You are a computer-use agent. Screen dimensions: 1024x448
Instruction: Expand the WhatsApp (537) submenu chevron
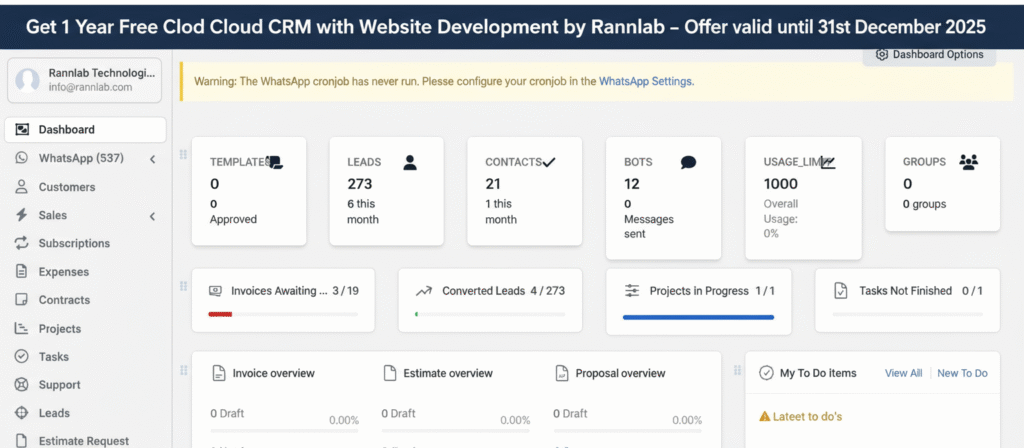click(152, 158)
